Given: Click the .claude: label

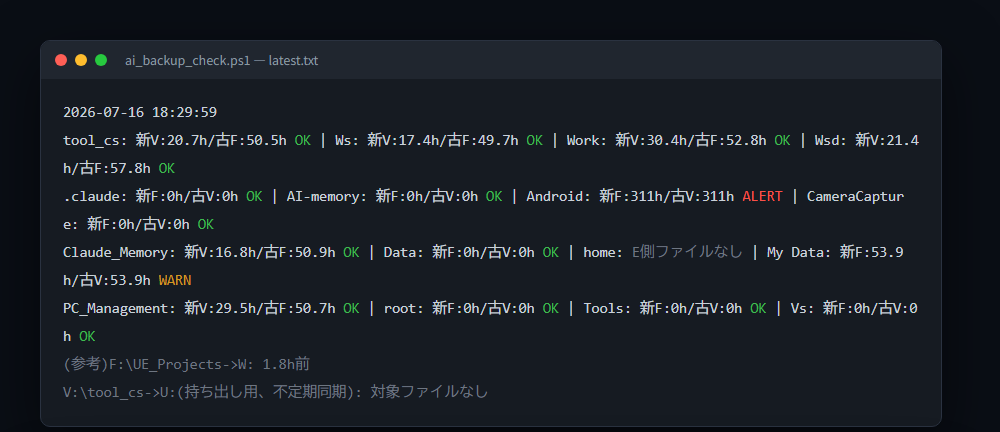Looking at the screenshot, I should (x=96, y=197).
